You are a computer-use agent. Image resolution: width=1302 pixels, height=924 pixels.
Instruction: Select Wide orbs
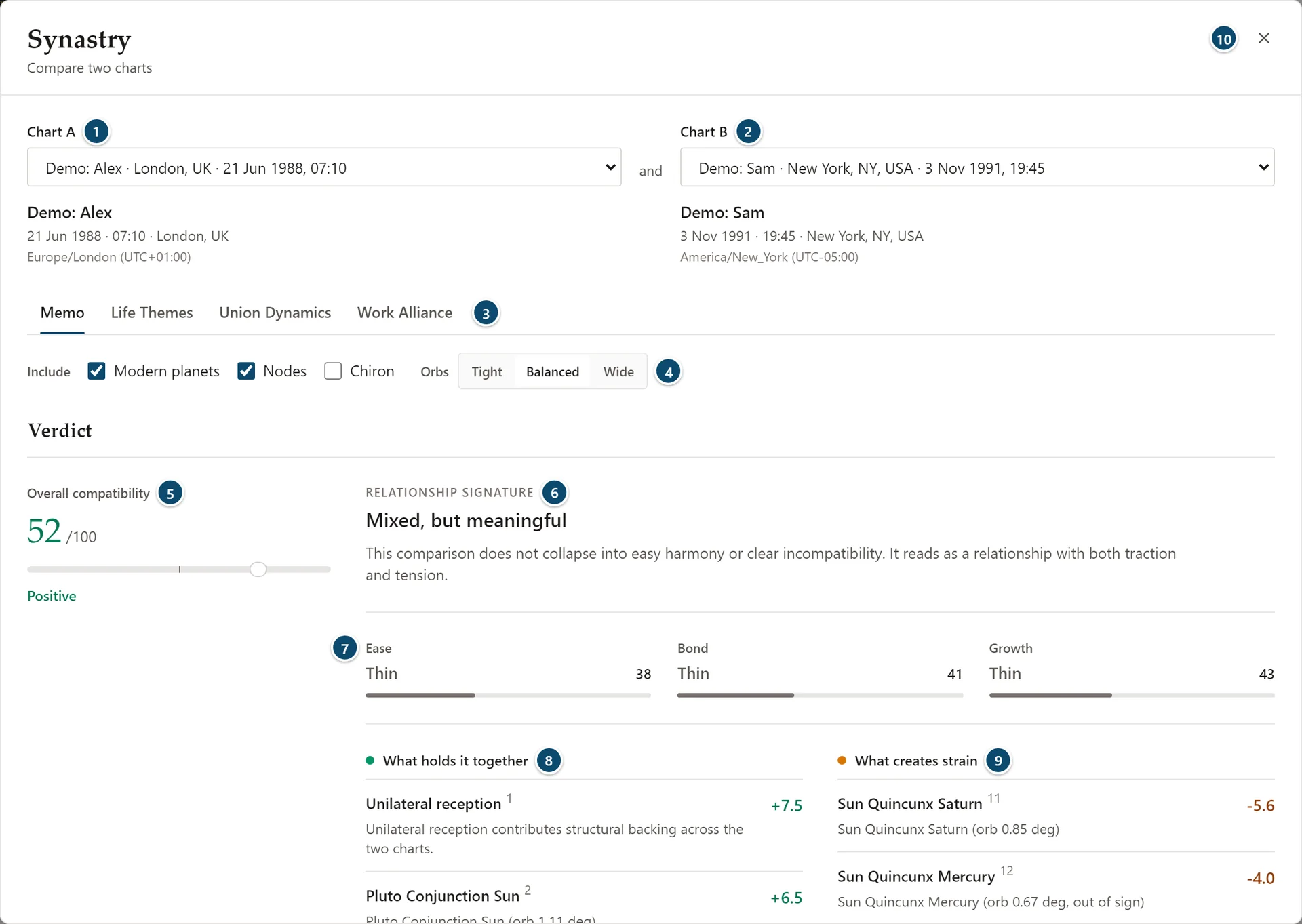618,371
